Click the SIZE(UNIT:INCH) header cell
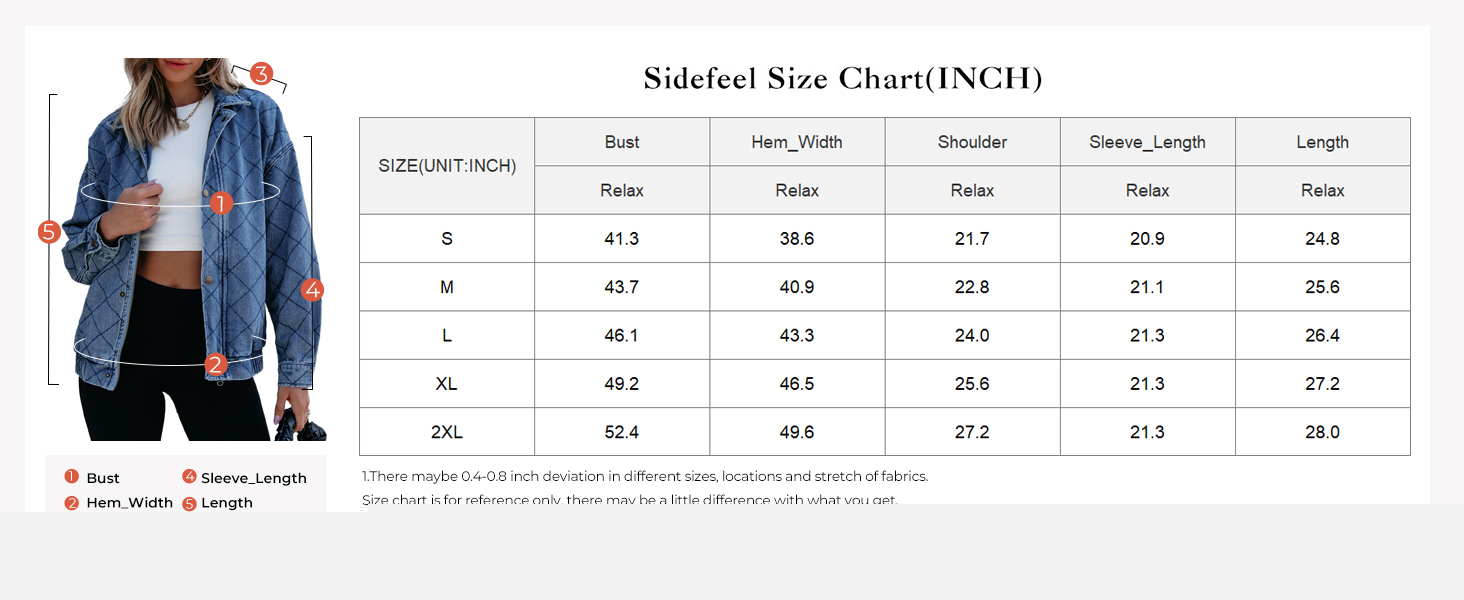Screen dimensions: 1464x600 (447, 166)
